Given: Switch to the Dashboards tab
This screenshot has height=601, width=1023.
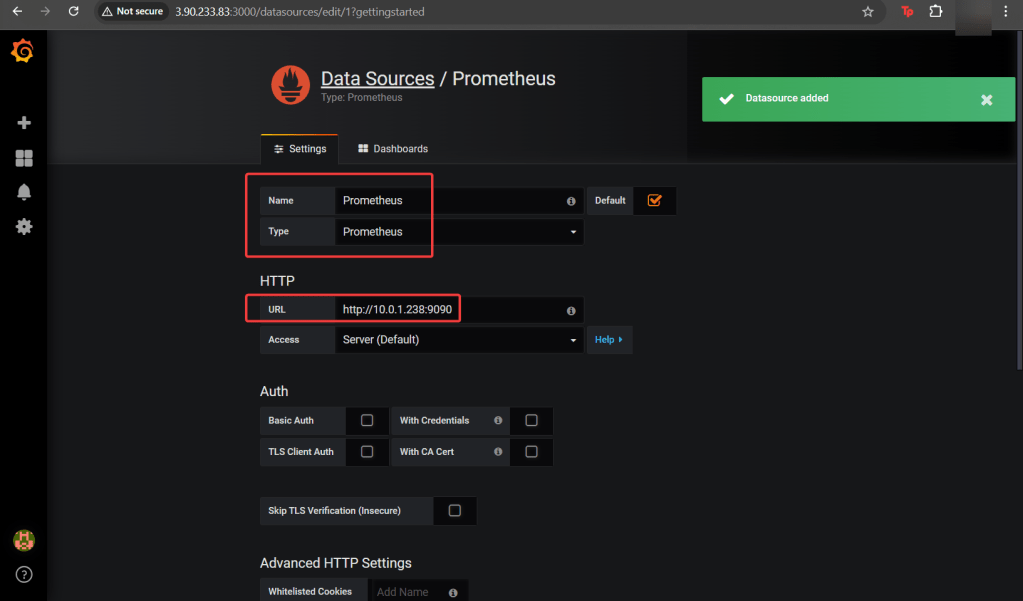Looking at the screenshot, I should (x=392, y=149).
